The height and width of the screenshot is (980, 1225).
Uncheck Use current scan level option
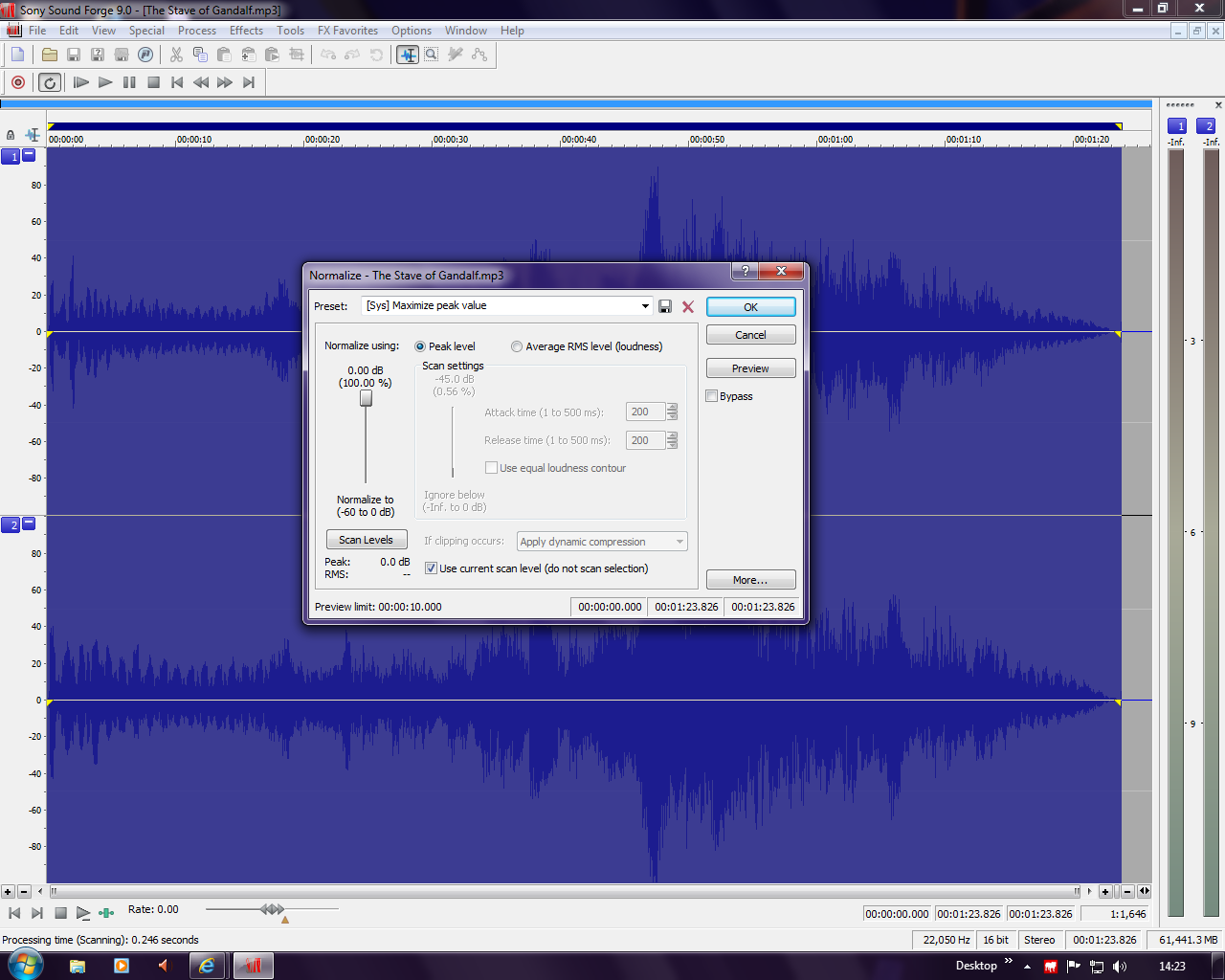click(431, 568)
